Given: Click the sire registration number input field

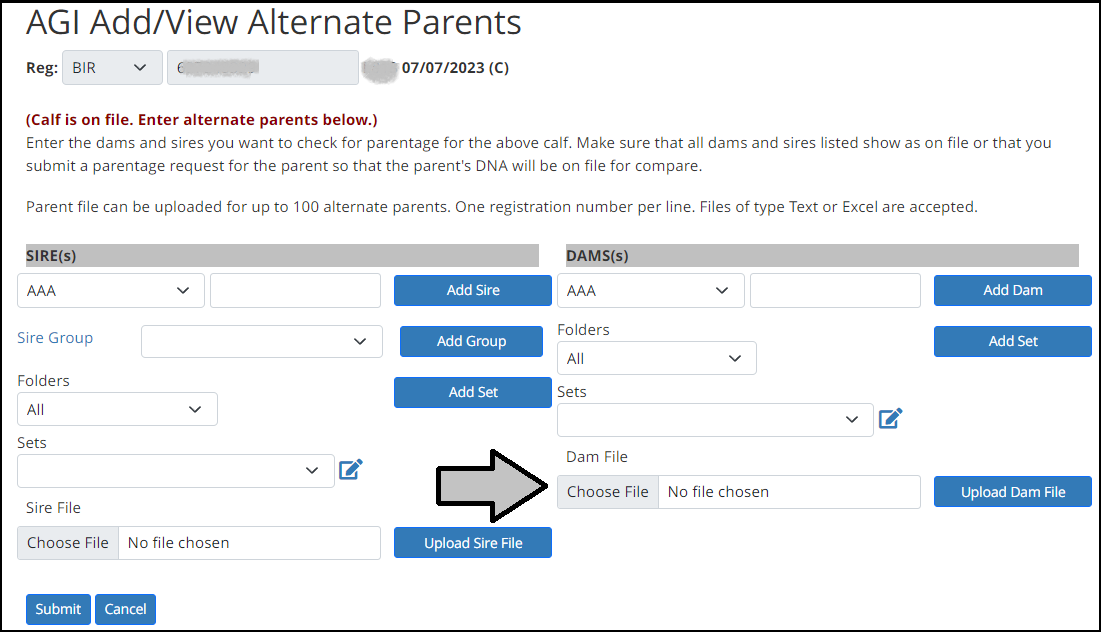Looking at the screenshot, I should coord(296,291).
